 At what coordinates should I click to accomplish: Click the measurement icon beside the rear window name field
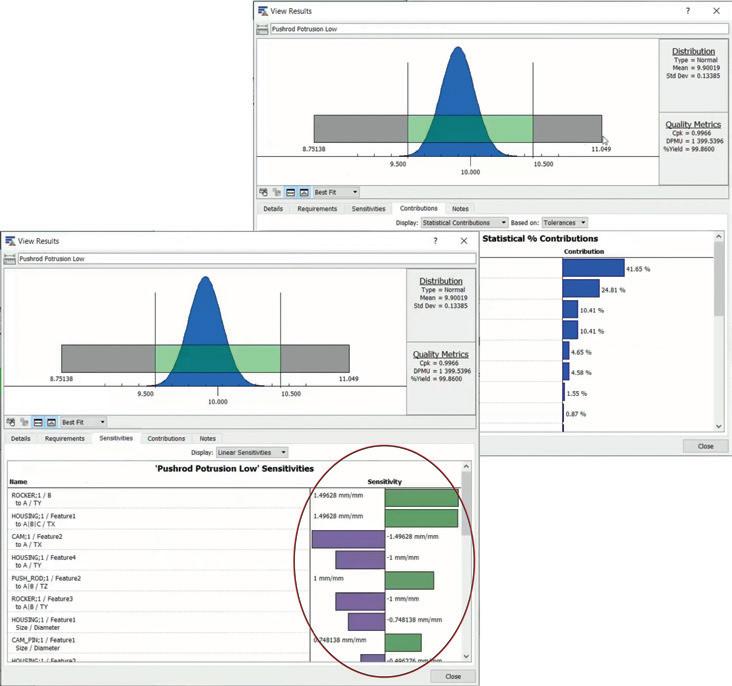pos(262,29)
